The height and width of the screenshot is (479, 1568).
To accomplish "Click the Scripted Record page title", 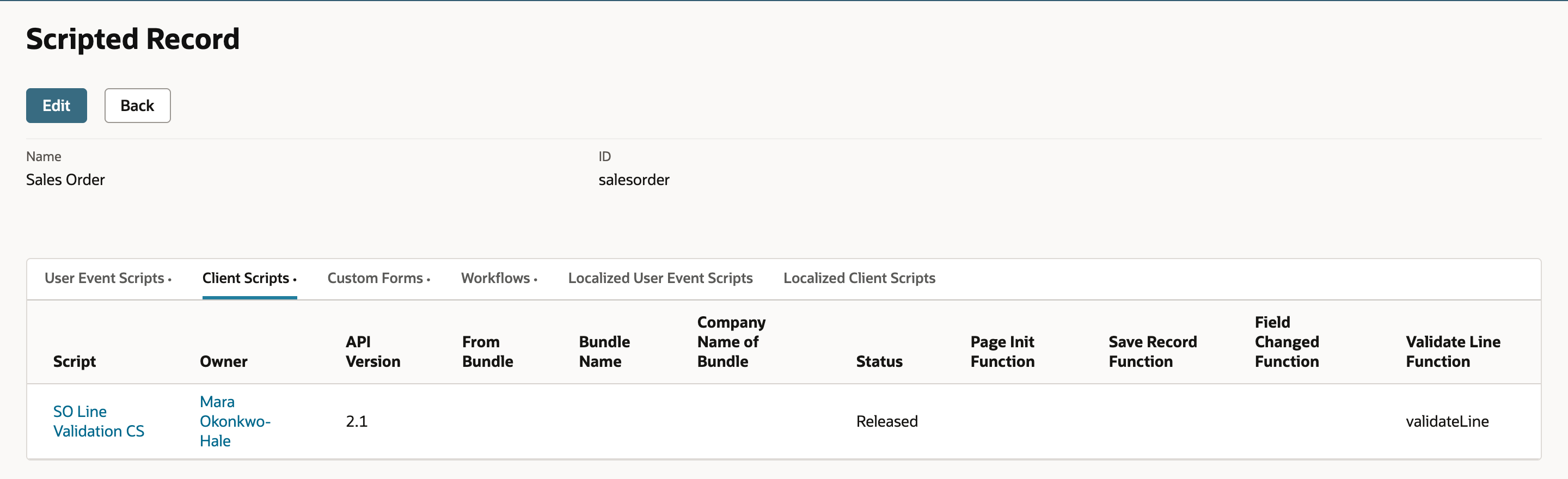I will pyautogui.click(x=133, y=39).
